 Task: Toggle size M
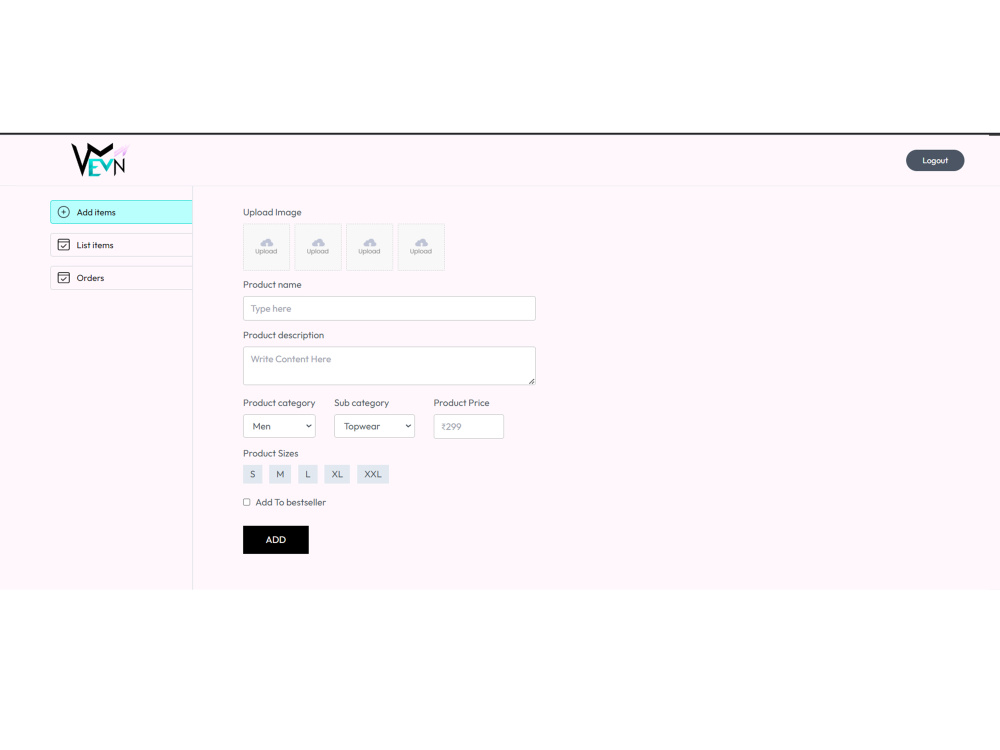pos(280,474)
